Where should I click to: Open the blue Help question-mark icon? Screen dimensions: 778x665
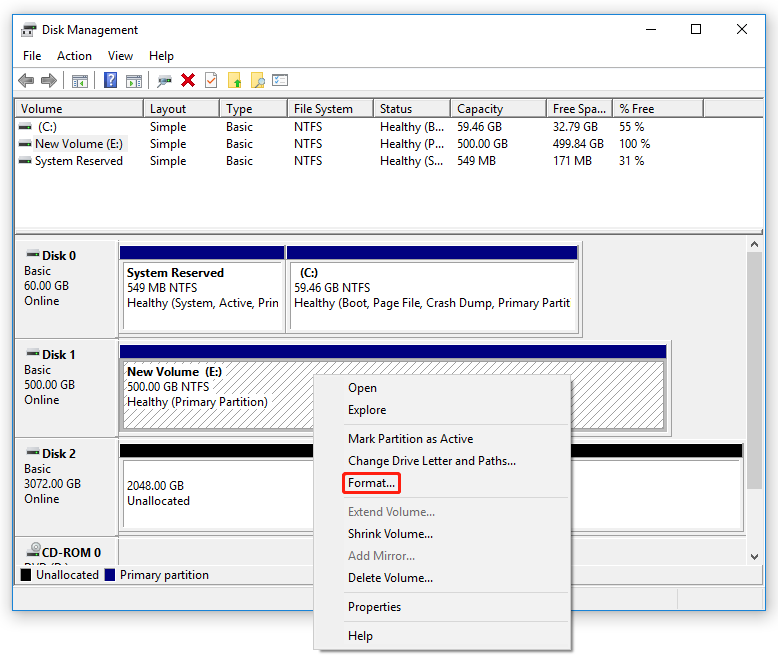pyautogui.click(x=110, y=80)
